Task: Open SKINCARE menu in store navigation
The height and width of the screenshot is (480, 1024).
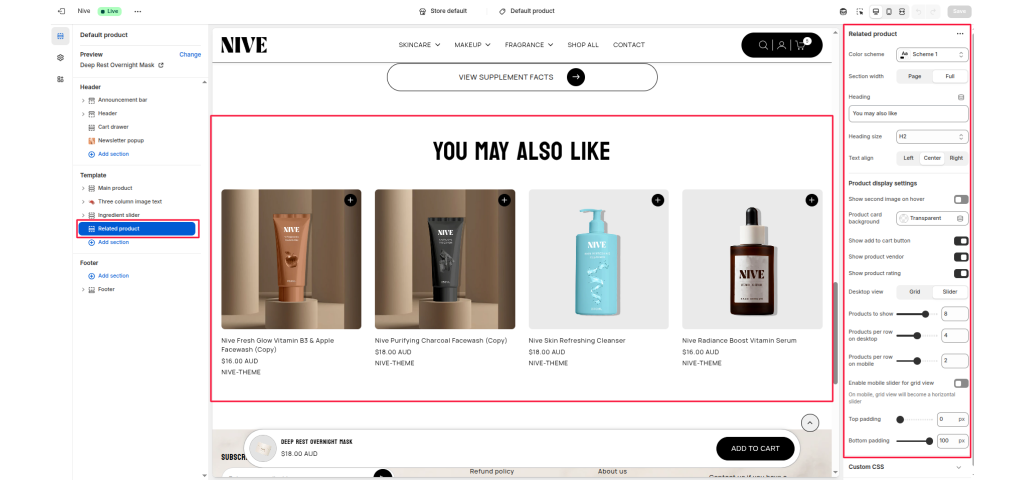Action: point(419,45)
